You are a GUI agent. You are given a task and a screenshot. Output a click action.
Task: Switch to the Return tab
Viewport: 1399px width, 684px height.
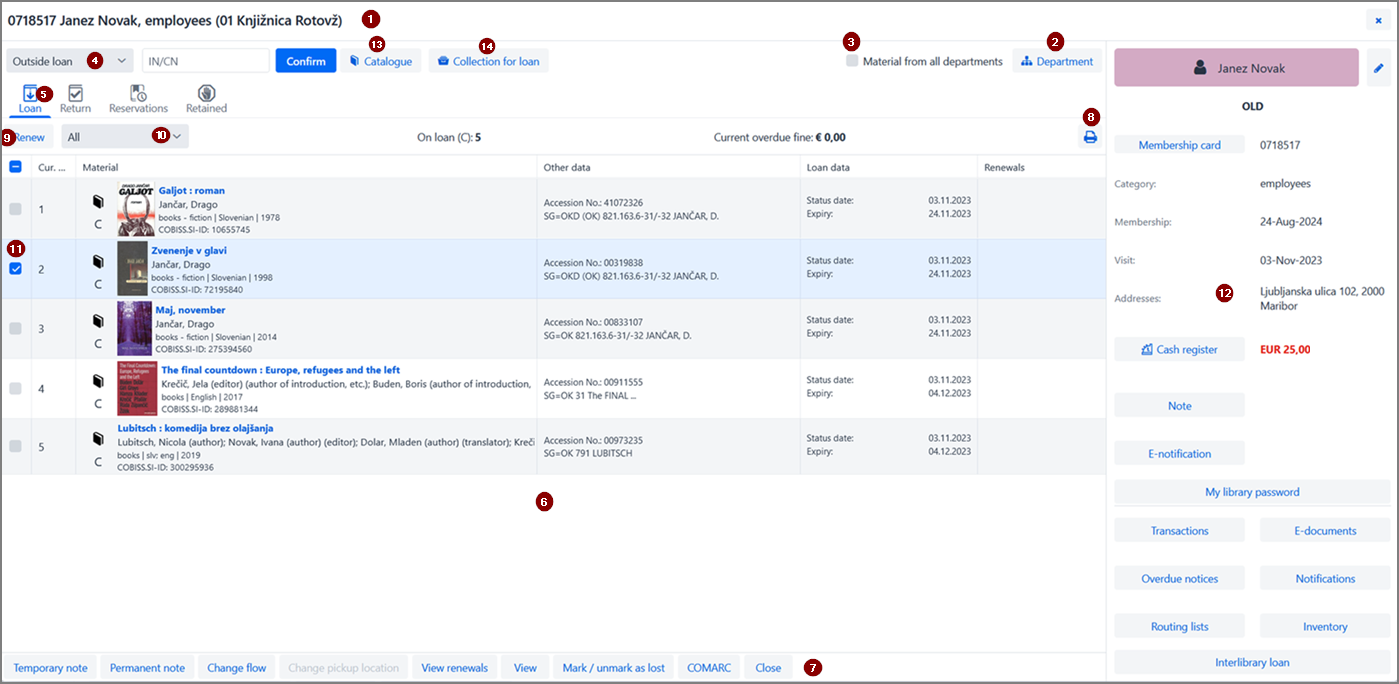[74, 98]
